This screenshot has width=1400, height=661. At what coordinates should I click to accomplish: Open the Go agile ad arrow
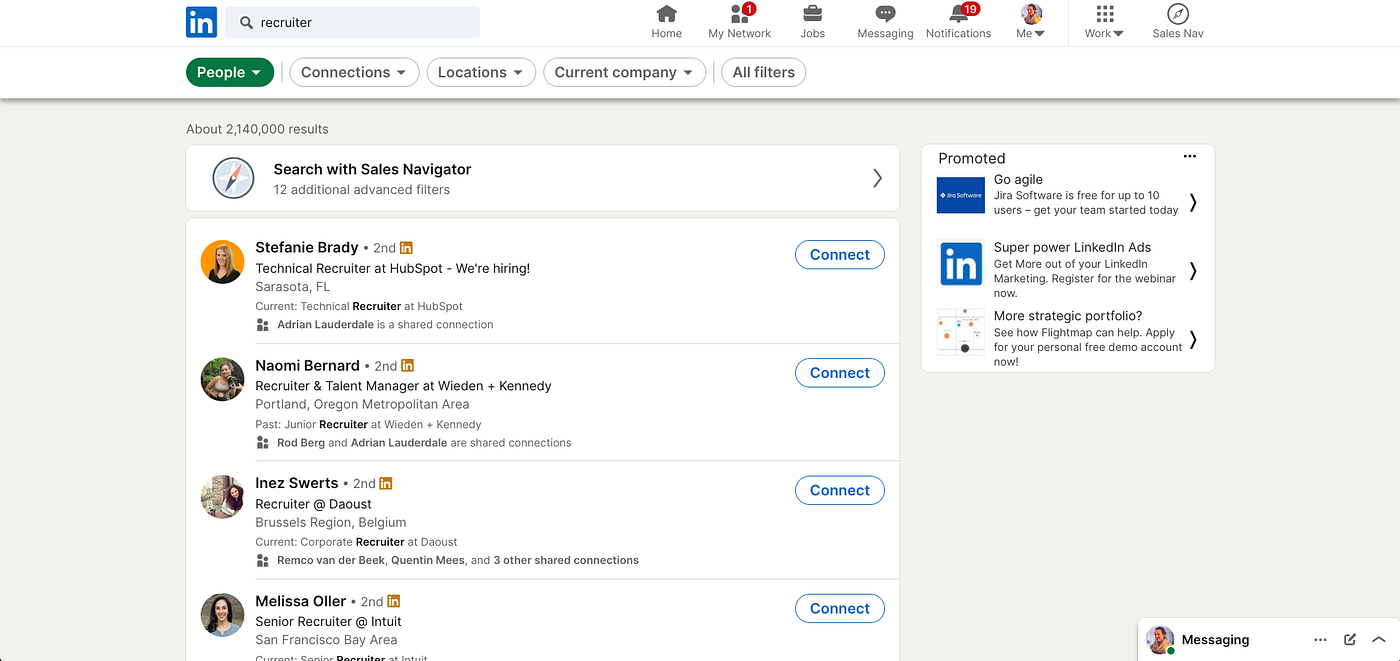click(x=1193, y=203)
